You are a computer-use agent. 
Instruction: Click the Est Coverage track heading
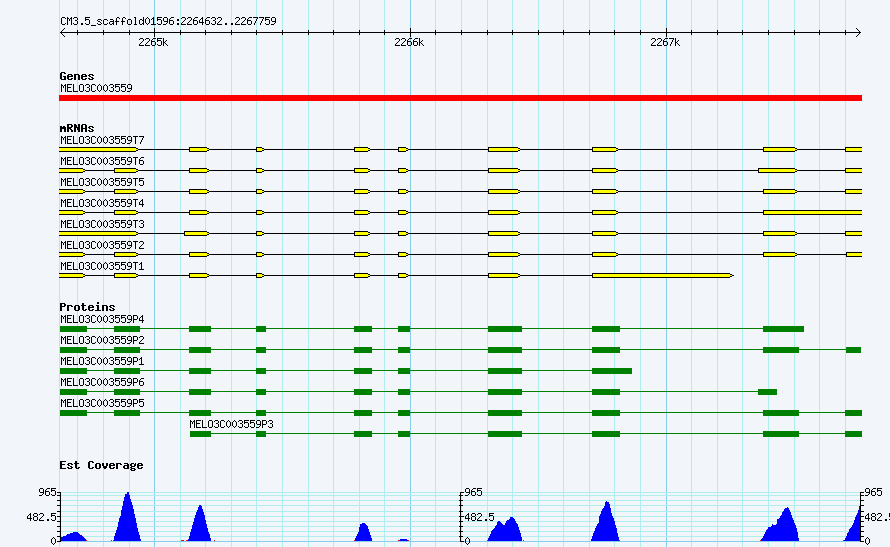[x=101, y=465]
